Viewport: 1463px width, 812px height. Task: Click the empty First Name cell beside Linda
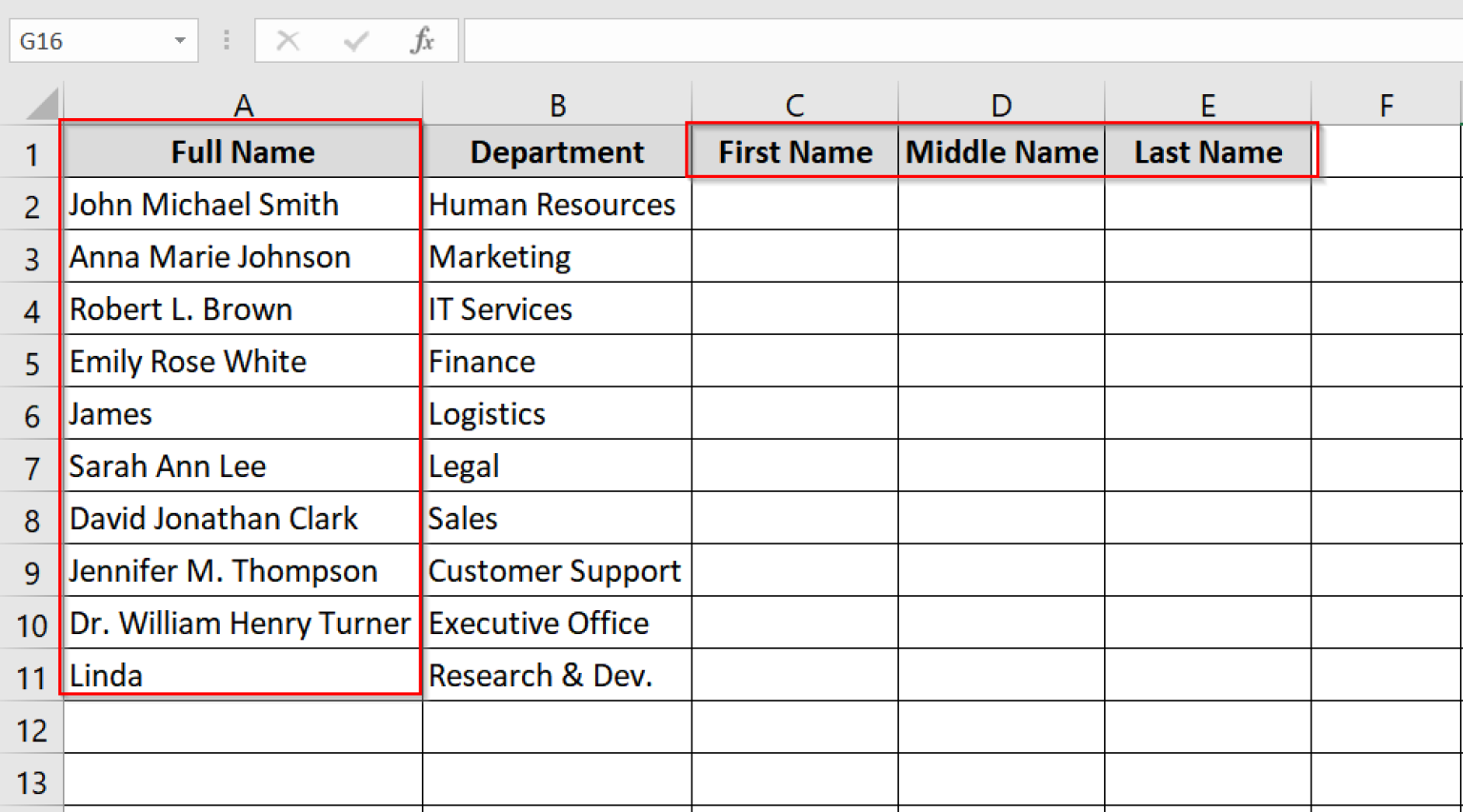tap(794, 676)
